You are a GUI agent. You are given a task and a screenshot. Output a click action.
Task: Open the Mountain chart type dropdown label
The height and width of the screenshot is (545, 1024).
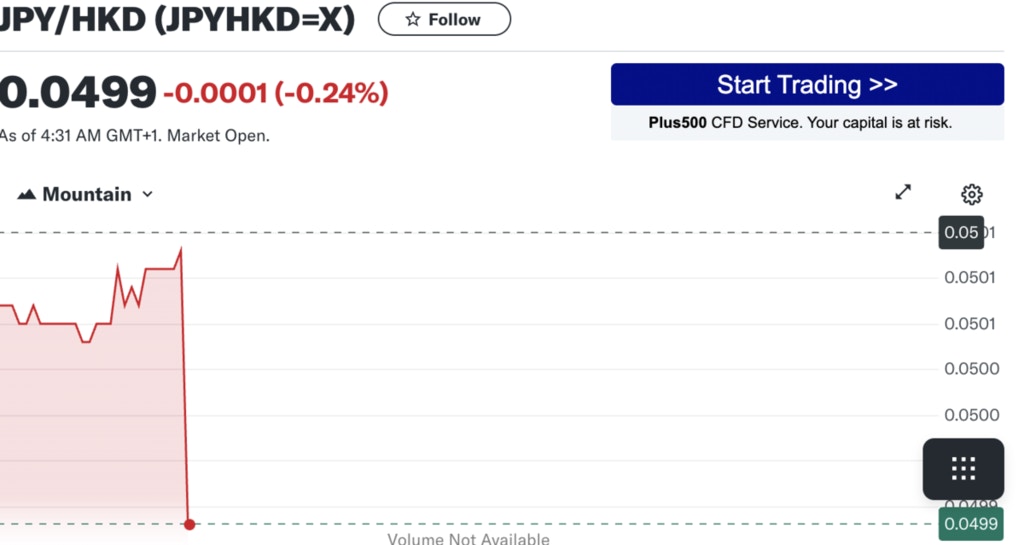pos(87,195)
